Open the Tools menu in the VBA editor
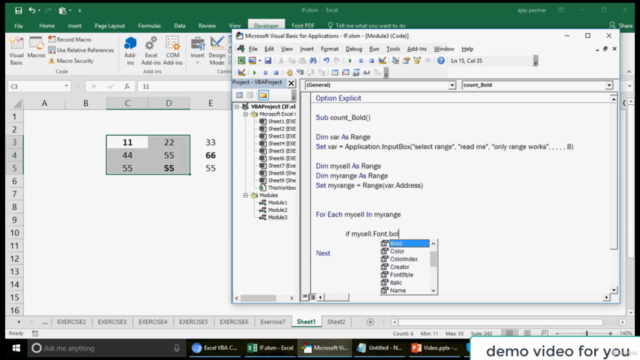 click(x=393, y=49)
